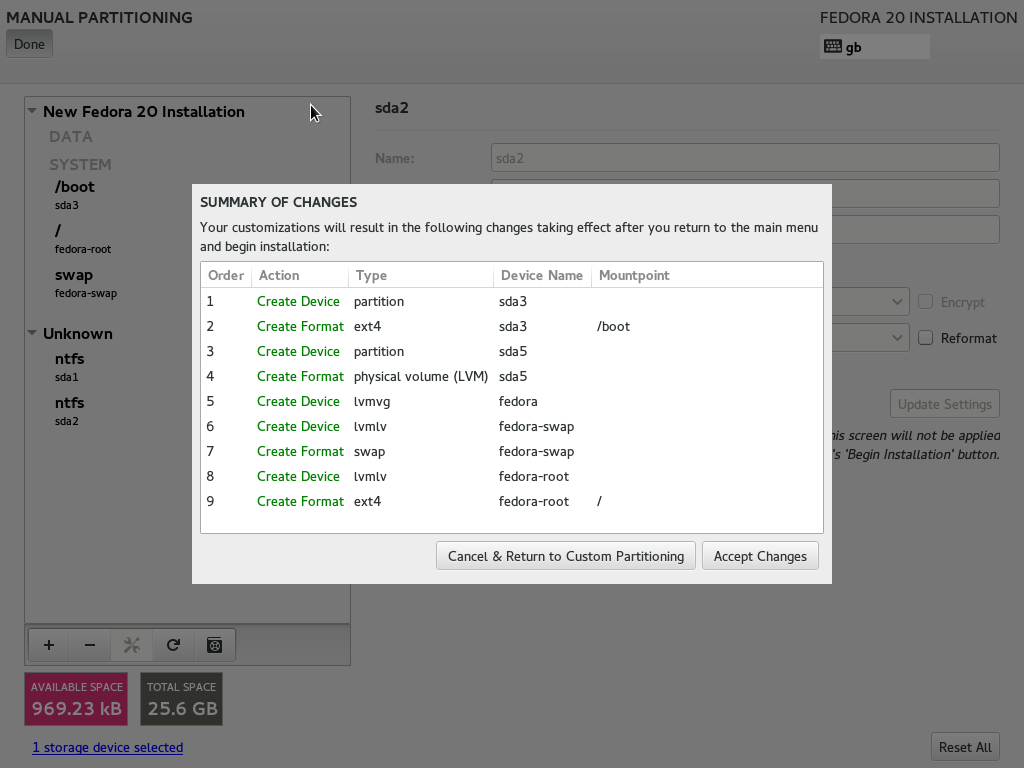Open the 1 storage device selected link
This screenshot has height=768, width=1024.
click(x=108, y=747)
